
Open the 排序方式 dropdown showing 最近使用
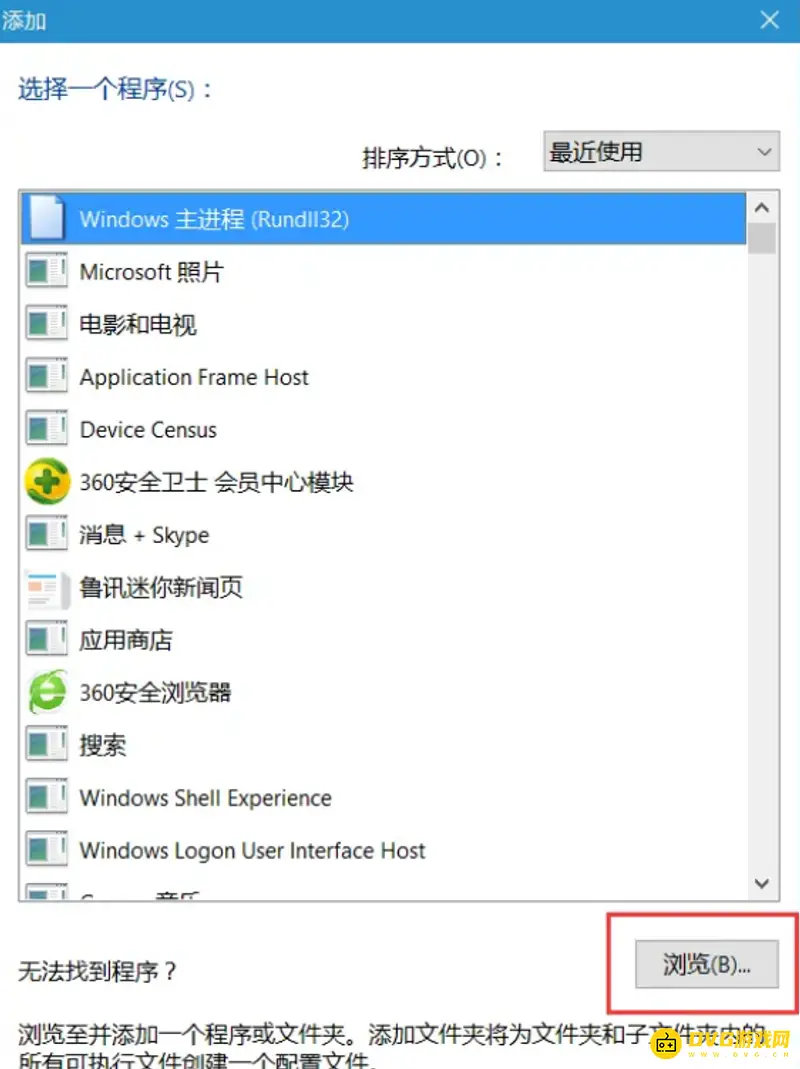(661, 151)
